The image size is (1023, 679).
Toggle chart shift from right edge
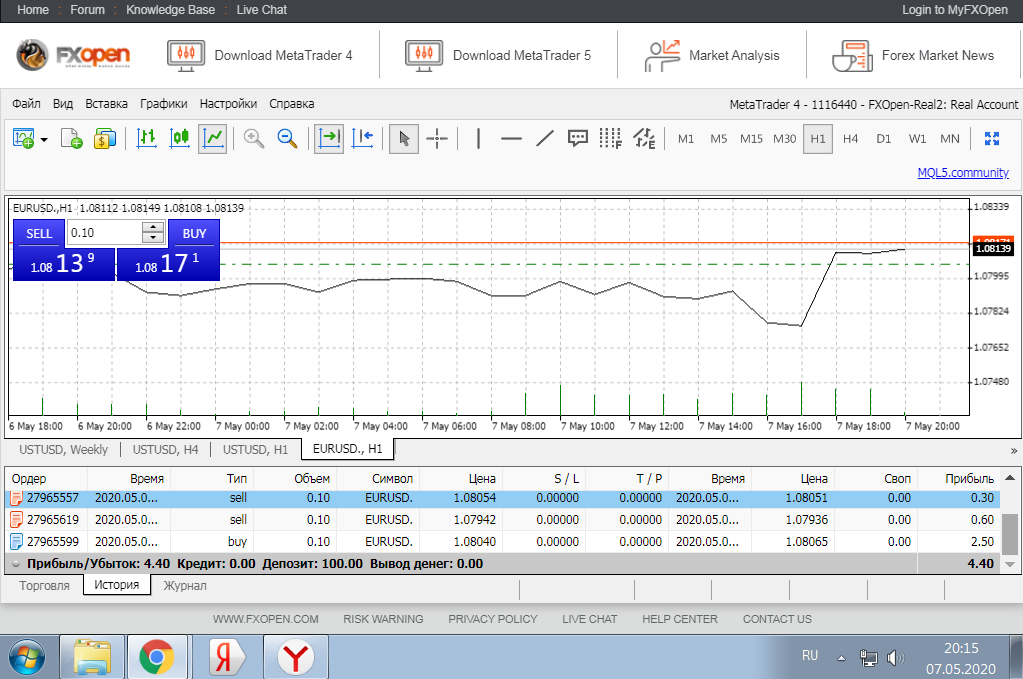[363, 138]
